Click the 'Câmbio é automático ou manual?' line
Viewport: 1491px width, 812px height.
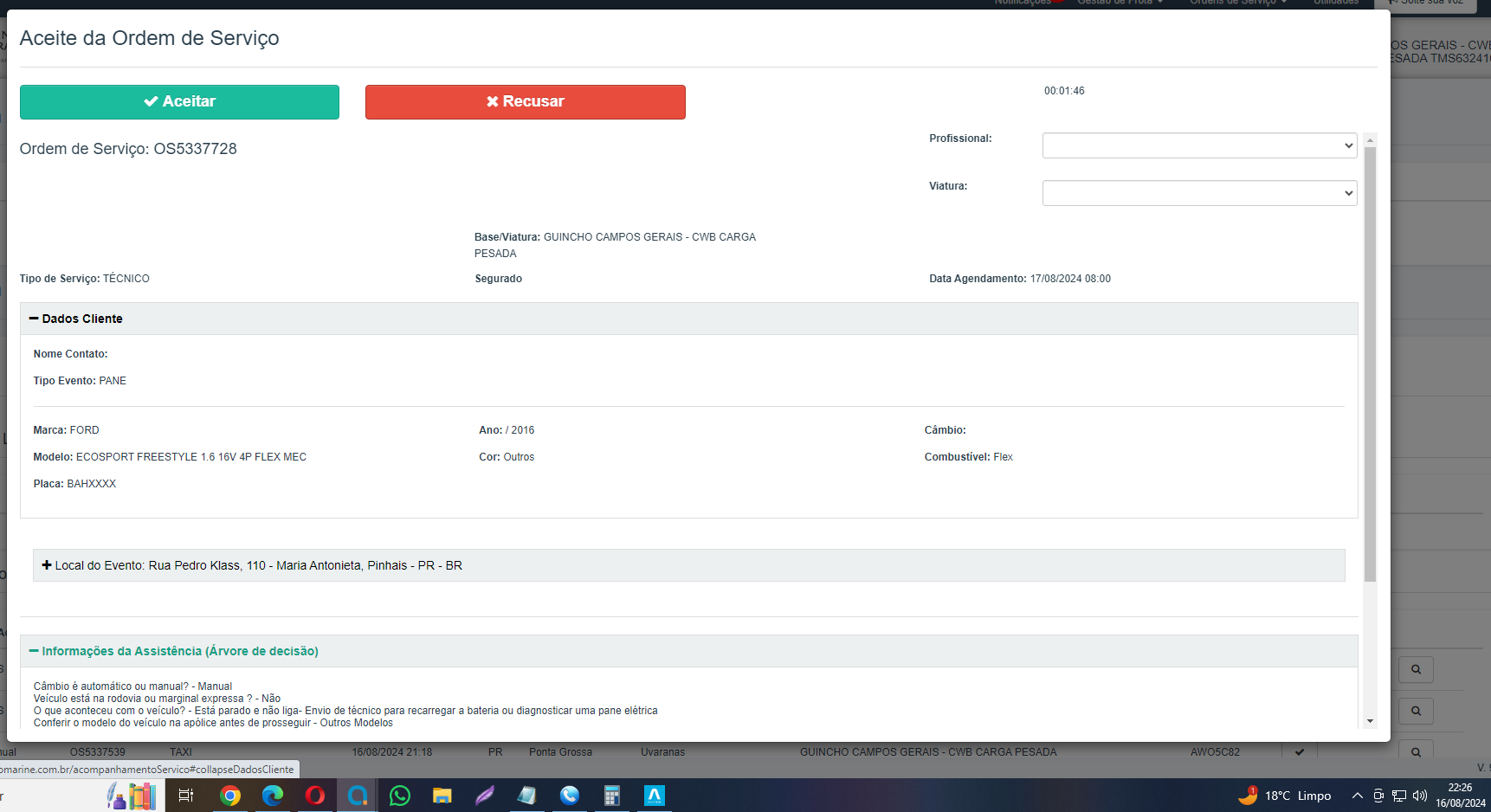[x=132, y=686]
